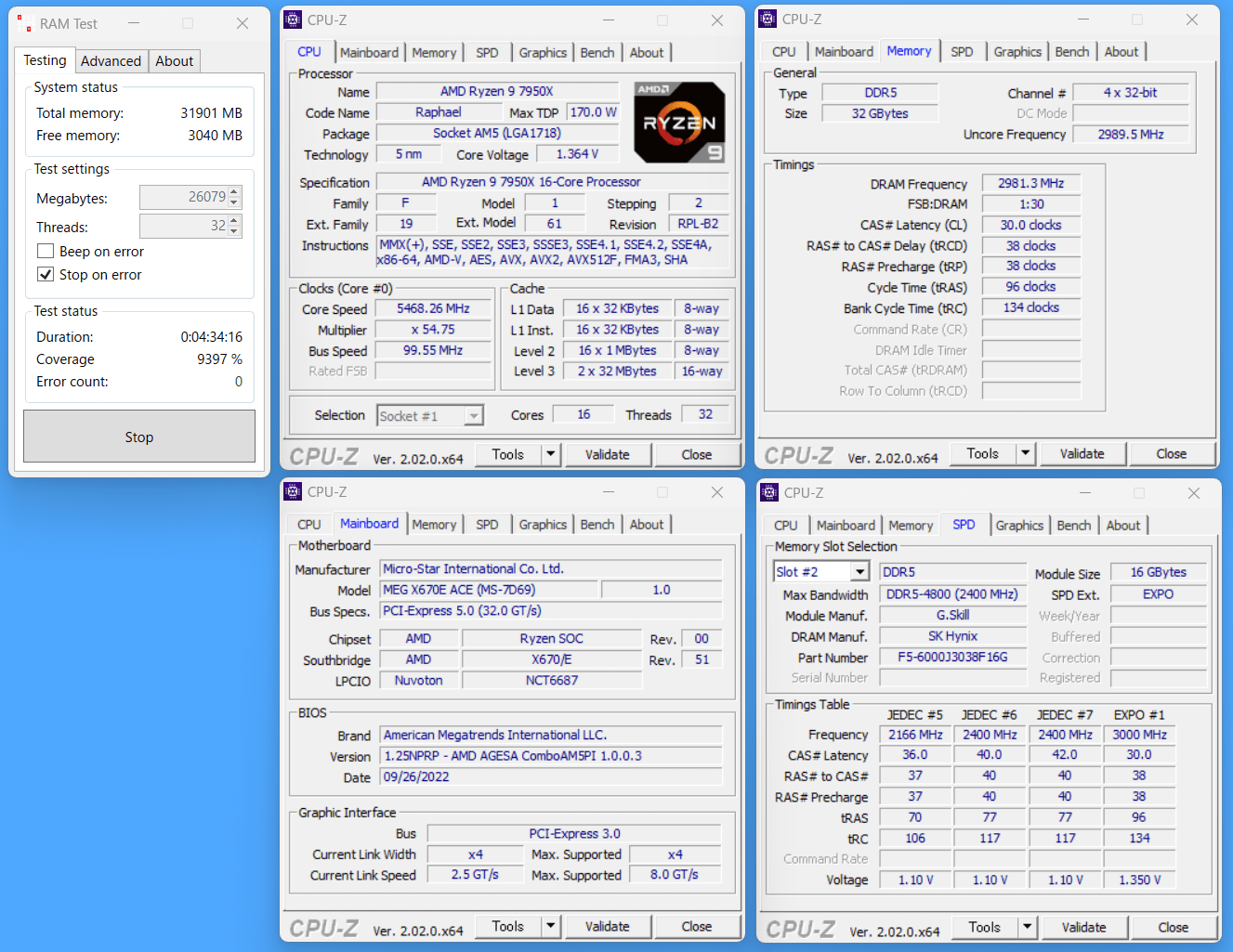Click the Stop button in RAM Test
Viewport: 1233px width, 952px height.
point(139,437)
